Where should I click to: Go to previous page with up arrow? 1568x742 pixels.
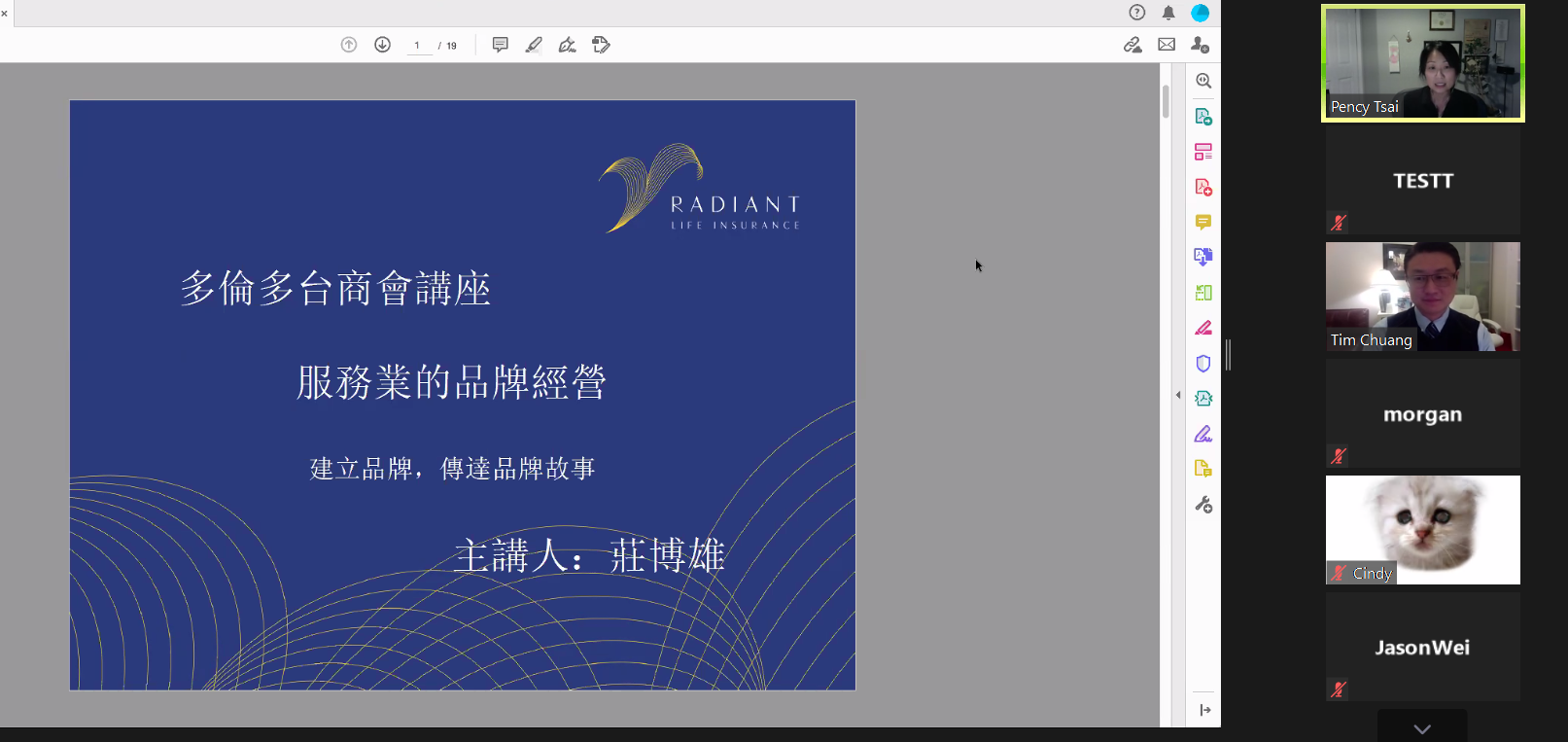pyautogui.click(x=349, y=45)
